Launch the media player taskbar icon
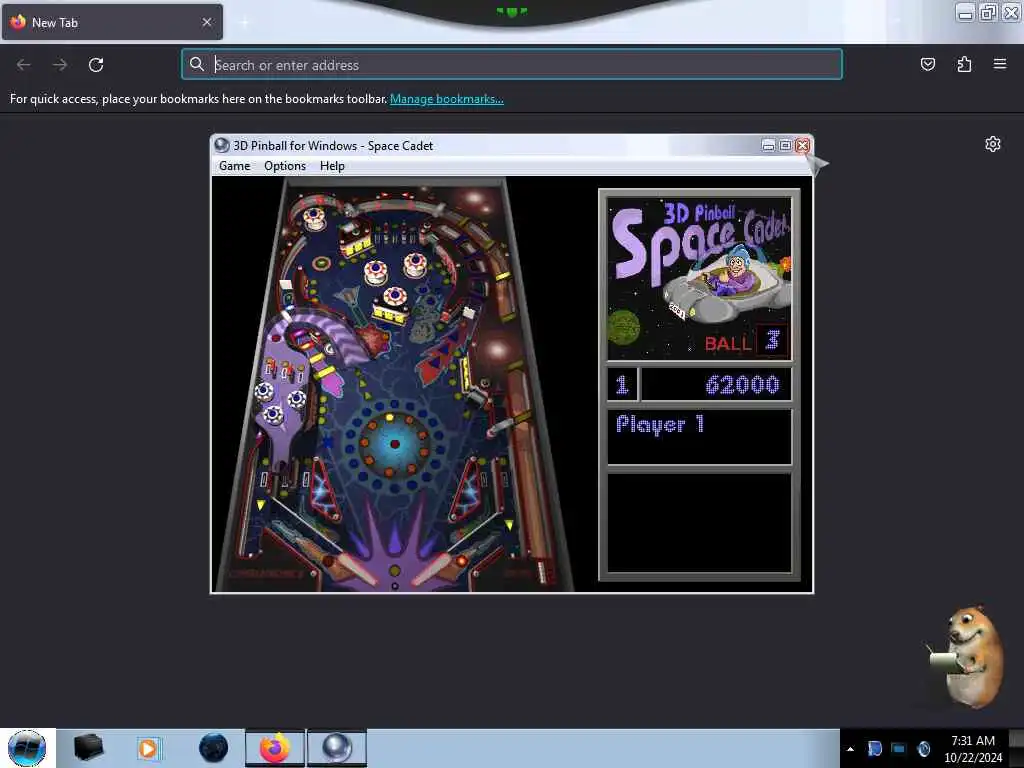This screenshot has width=1024, height=768. (x=148, y=748)
